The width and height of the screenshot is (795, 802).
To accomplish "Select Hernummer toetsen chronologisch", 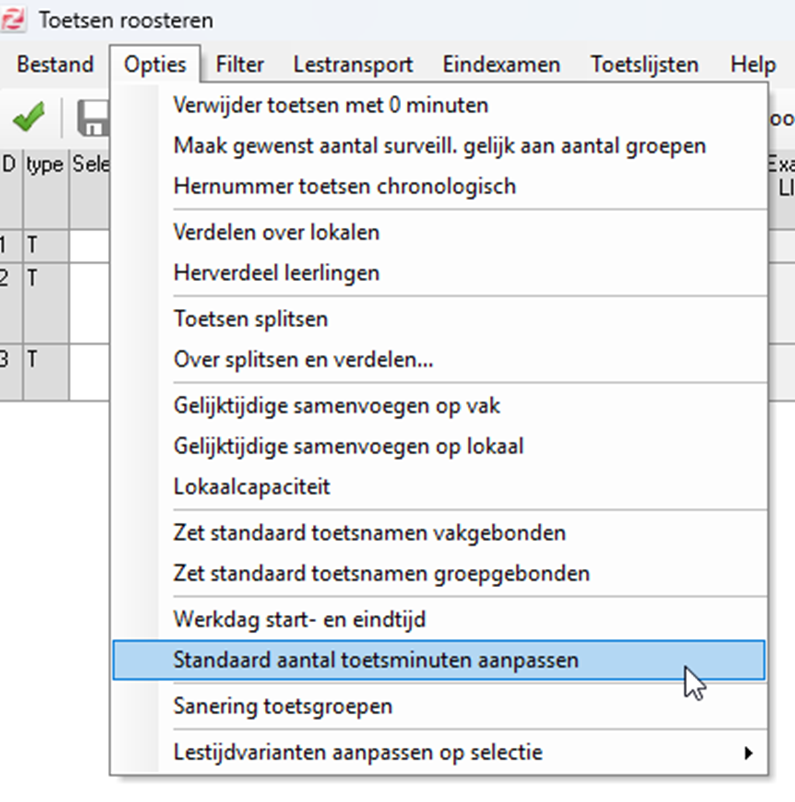I will [345, 186].
